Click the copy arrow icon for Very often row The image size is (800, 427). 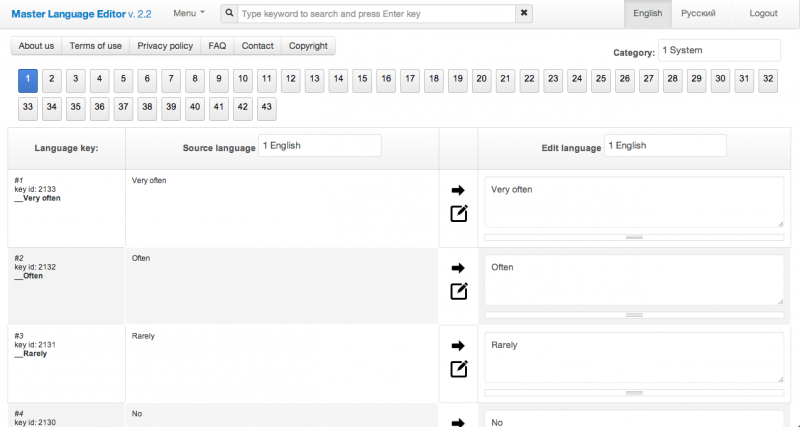(458, 190)
